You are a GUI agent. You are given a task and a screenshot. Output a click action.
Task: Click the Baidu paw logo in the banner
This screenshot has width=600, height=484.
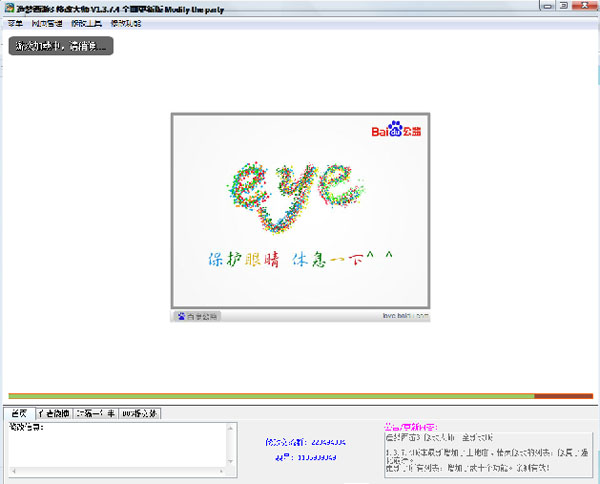point(396,129)
